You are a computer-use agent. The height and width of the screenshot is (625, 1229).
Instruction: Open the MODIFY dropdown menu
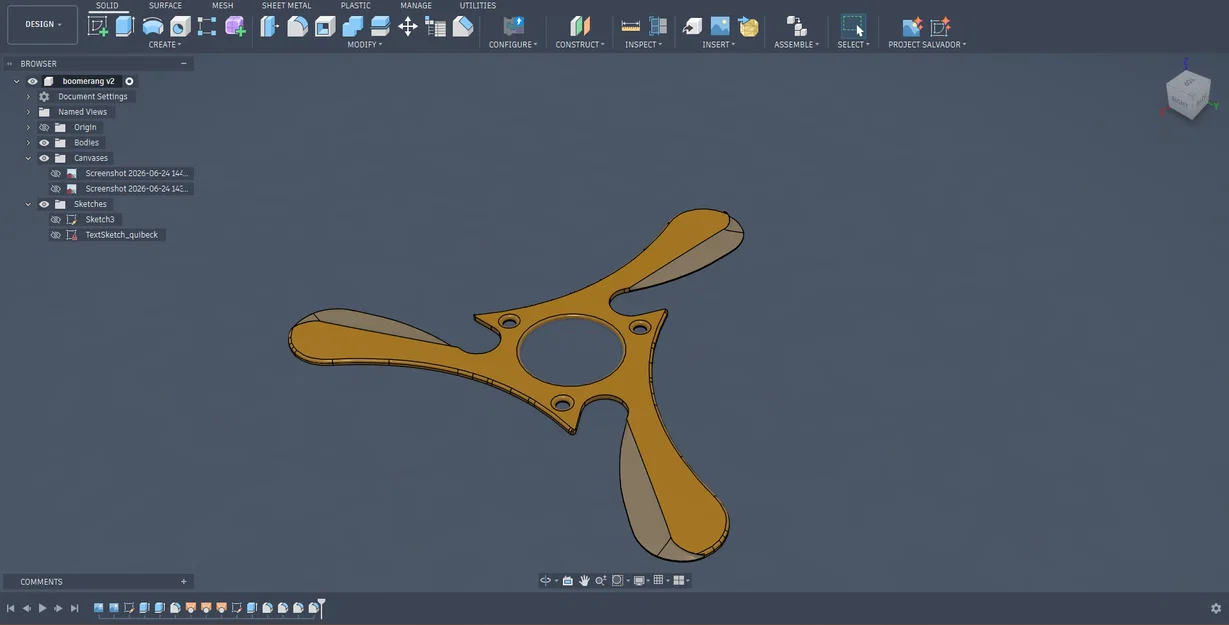coord(364,45)
